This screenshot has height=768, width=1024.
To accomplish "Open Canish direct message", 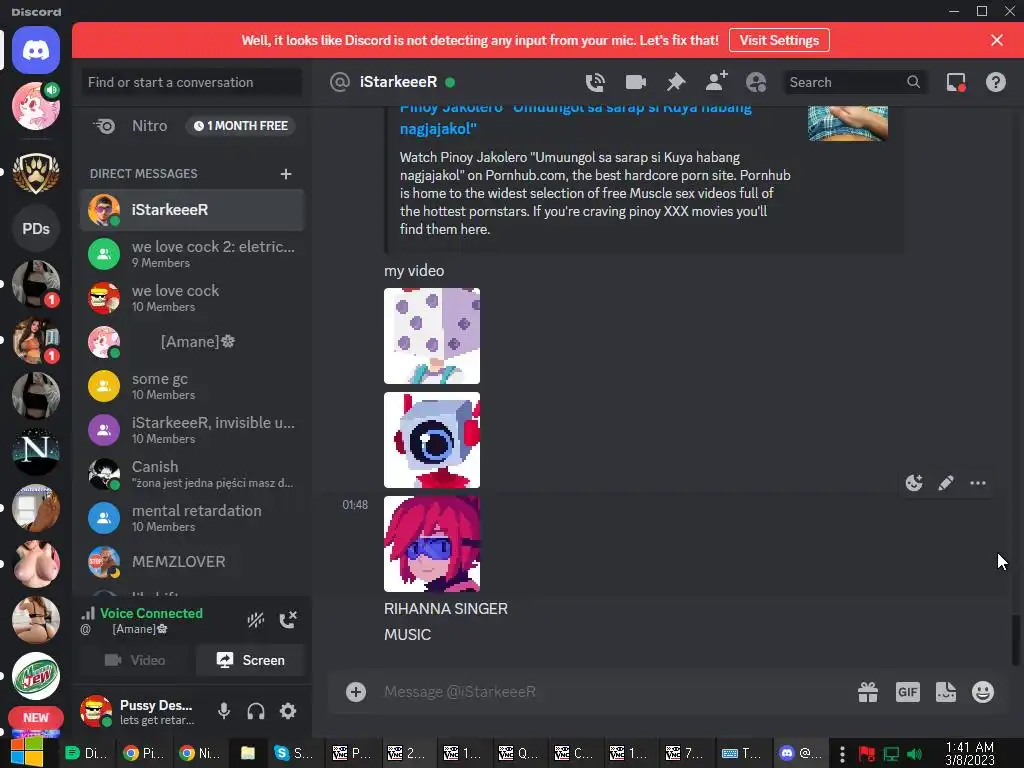I will (192, 473).
